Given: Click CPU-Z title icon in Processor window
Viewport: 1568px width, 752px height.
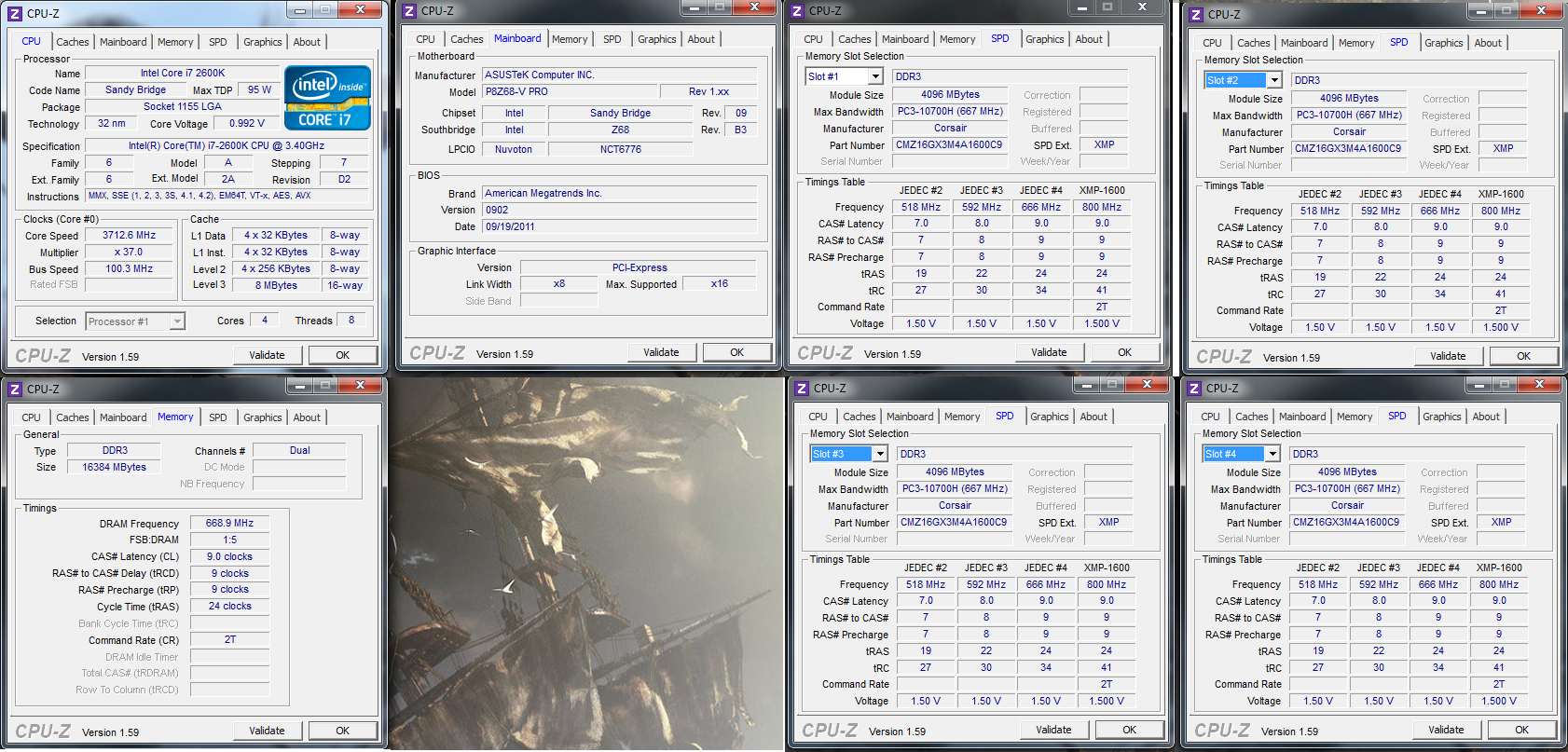Looking at the screenshot, I should coord(14,14).
